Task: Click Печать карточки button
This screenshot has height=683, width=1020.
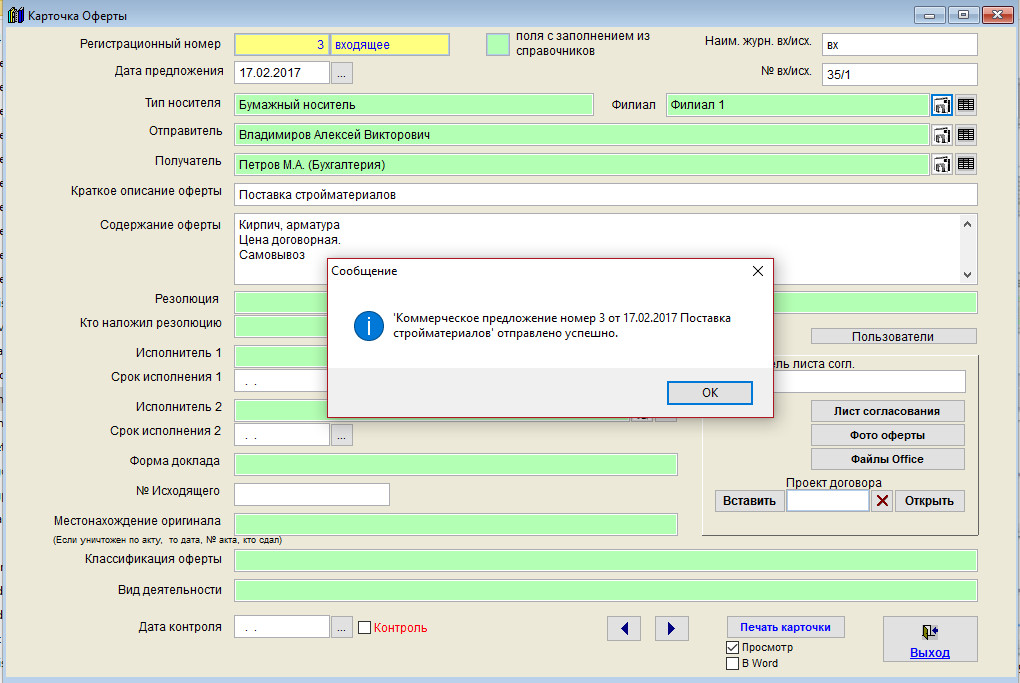Action: click(x=785, y=627)
